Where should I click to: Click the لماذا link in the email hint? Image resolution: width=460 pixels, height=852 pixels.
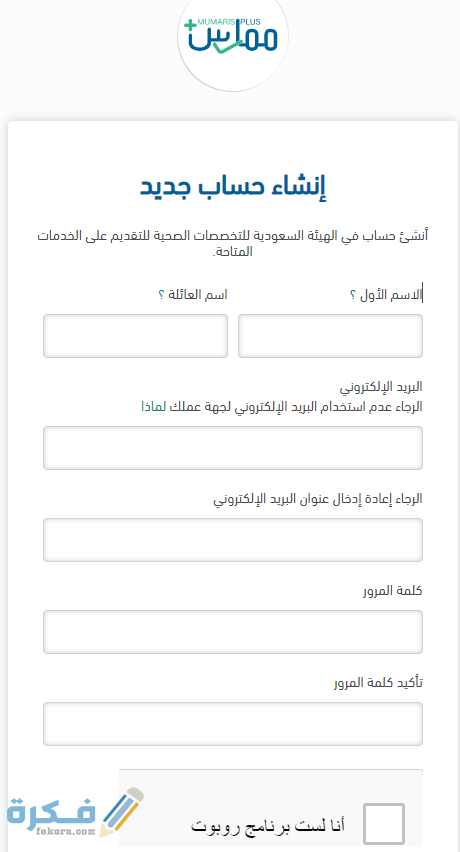(153, 407)
